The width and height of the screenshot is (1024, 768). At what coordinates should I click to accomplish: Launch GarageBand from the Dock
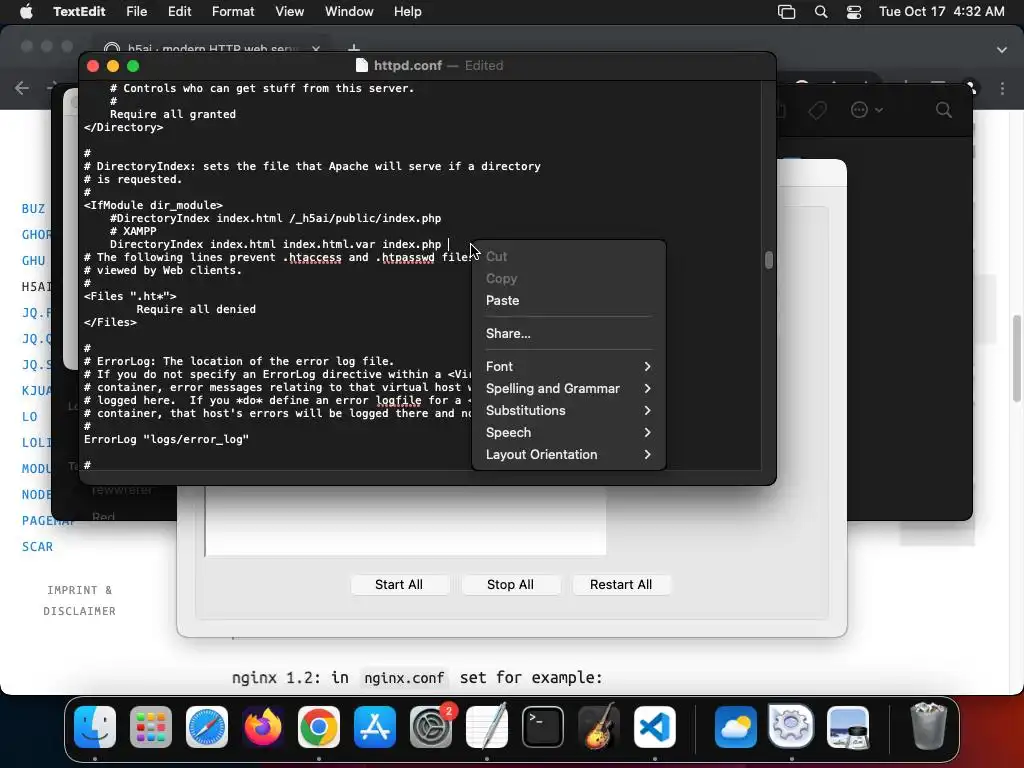(x=599, y=727)
